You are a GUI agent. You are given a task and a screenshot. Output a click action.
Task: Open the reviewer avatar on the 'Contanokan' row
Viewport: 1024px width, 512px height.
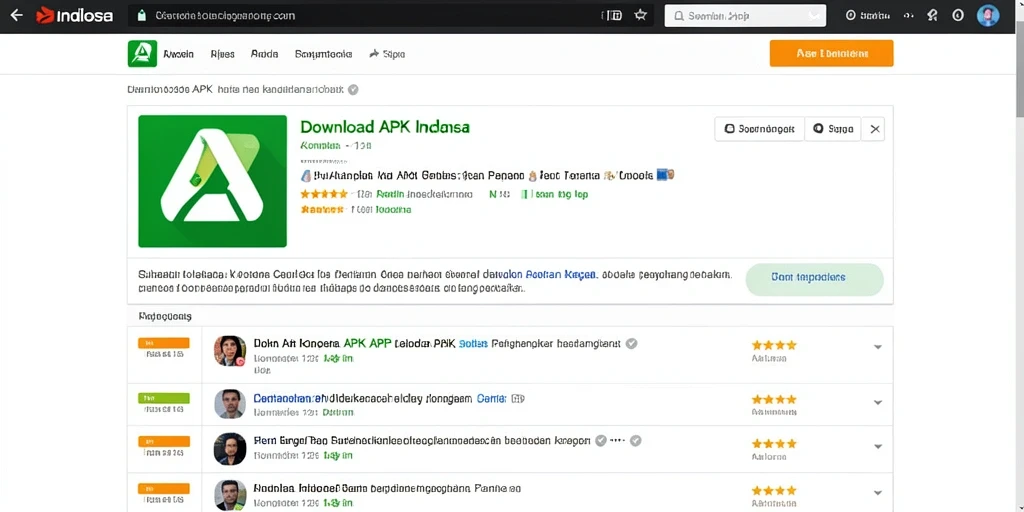pyautogui.click(x=230, y=404)
